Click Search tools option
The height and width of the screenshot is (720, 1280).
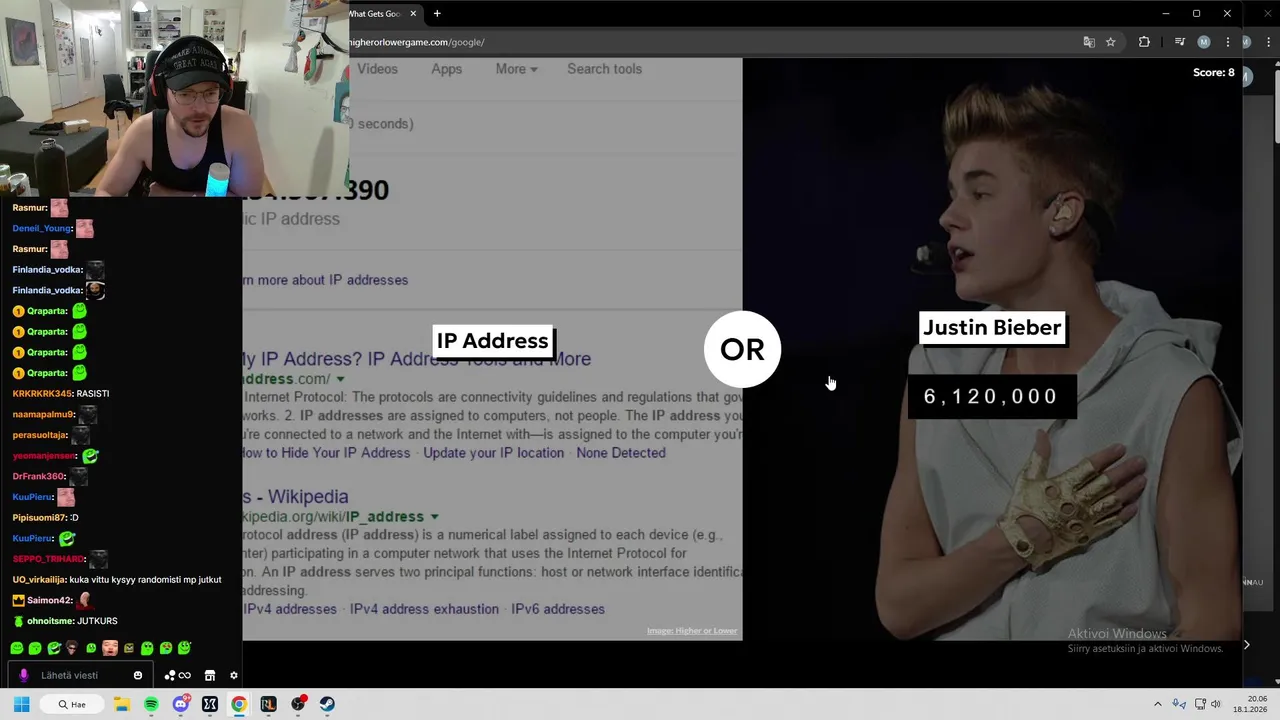click(604, 69)
